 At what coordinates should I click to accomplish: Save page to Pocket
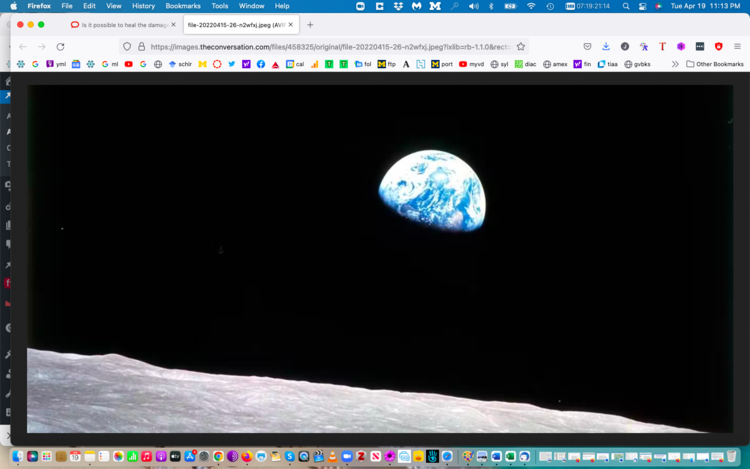click(x=587, y=46)
